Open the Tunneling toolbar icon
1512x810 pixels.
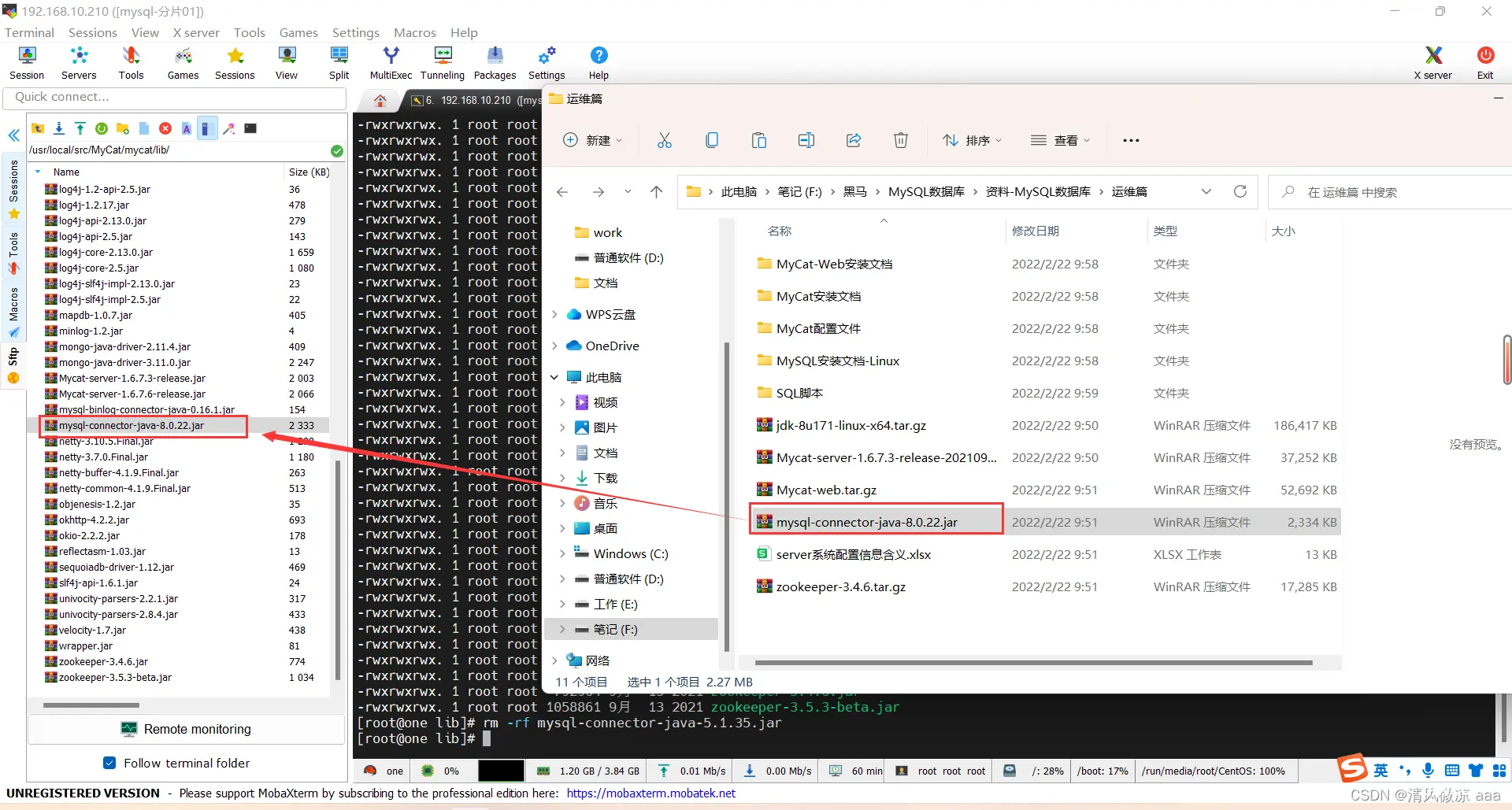443,62
